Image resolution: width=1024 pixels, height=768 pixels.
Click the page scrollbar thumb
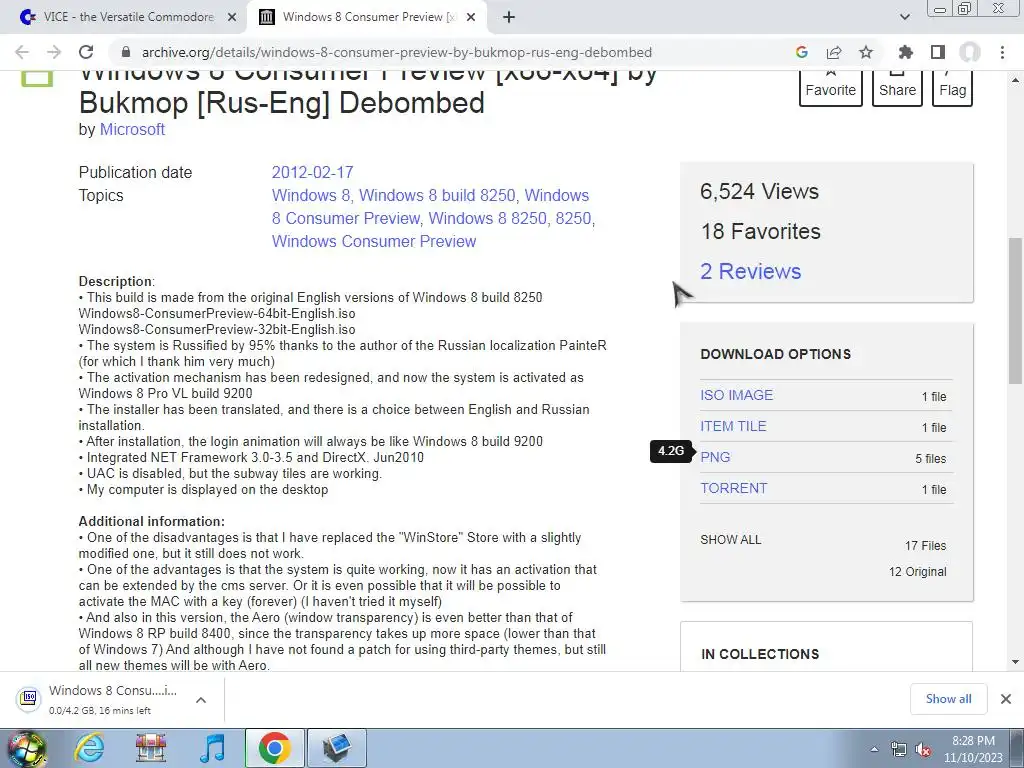tap(1015, 310)
